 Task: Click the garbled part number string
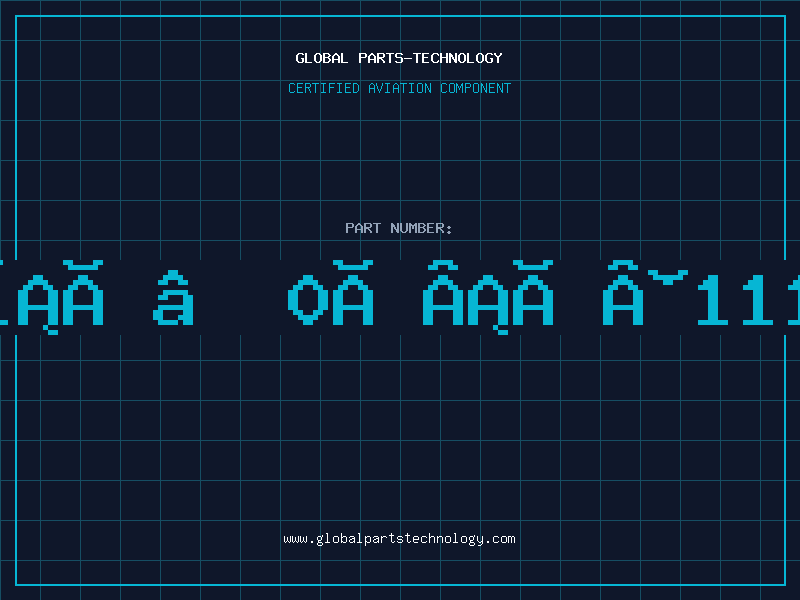(x=400, y=297)
